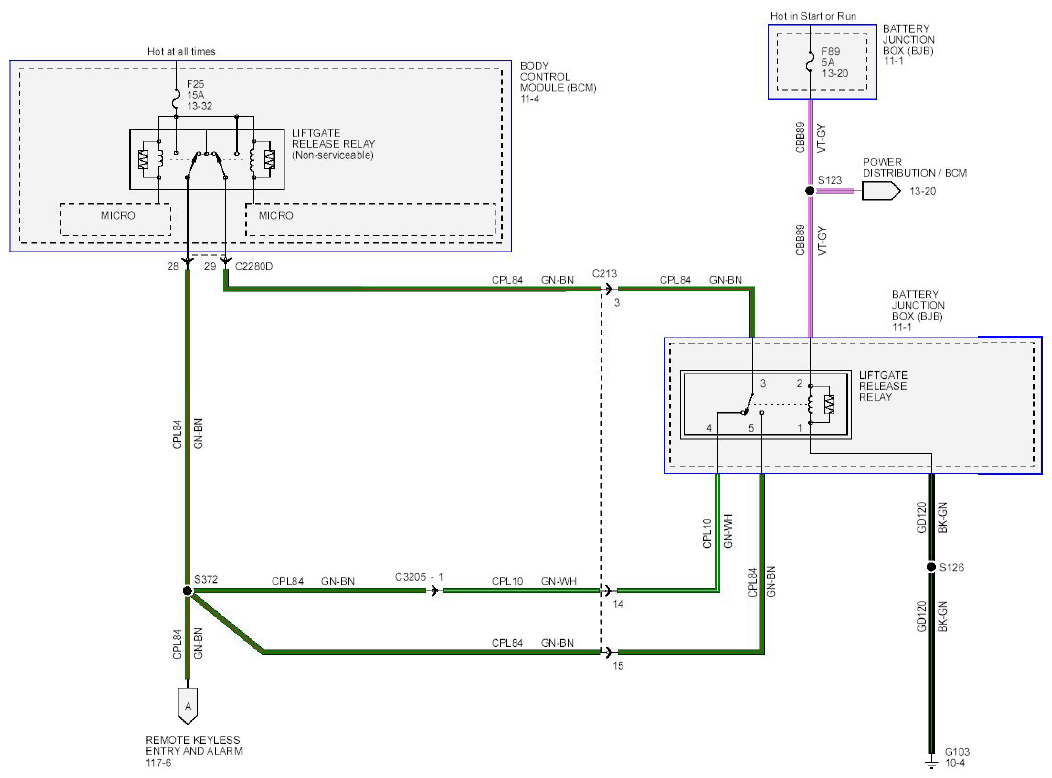Click C213 connector pin 14 terminal
Image resolution: width=1052 pixels, height=778 pixels.
click(607, 591)
